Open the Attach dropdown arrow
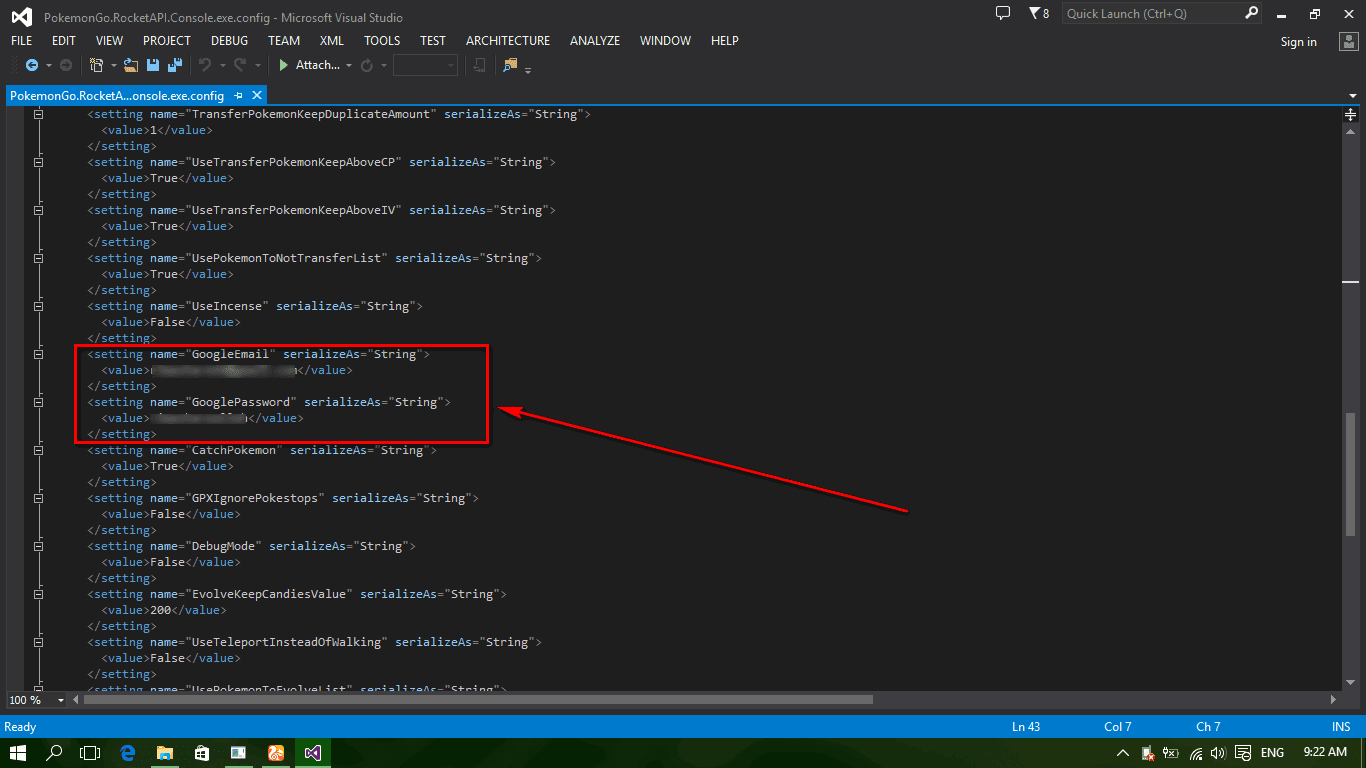This screenshot has height=768, width=1366. coord(349,65)
